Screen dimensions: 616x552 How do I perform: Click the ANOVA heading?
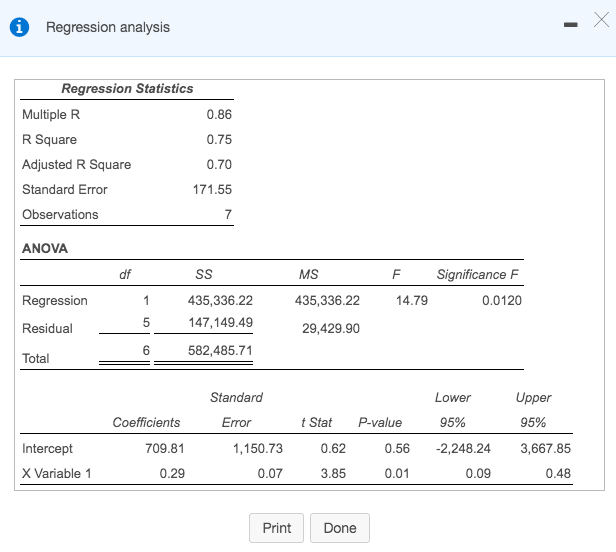[x=45, y=248]
